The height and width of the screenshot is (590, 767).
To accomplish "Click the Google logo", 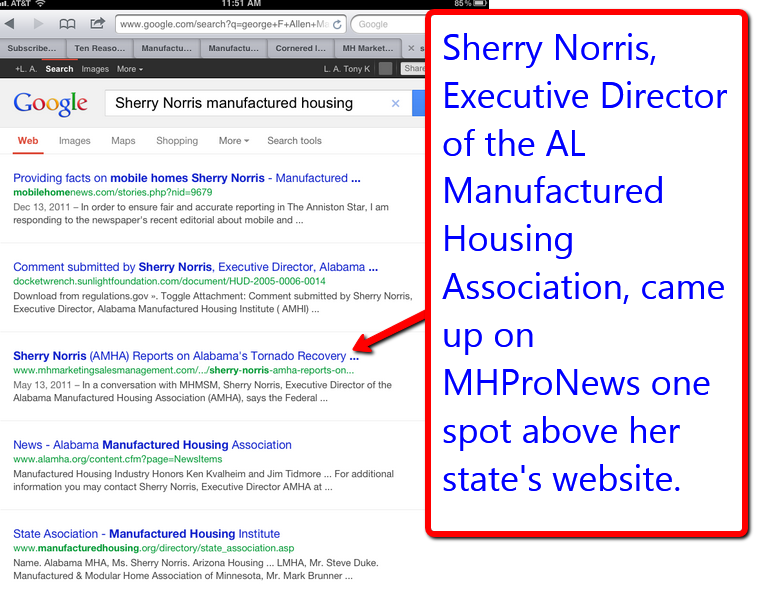I will (x=50, y=104).
